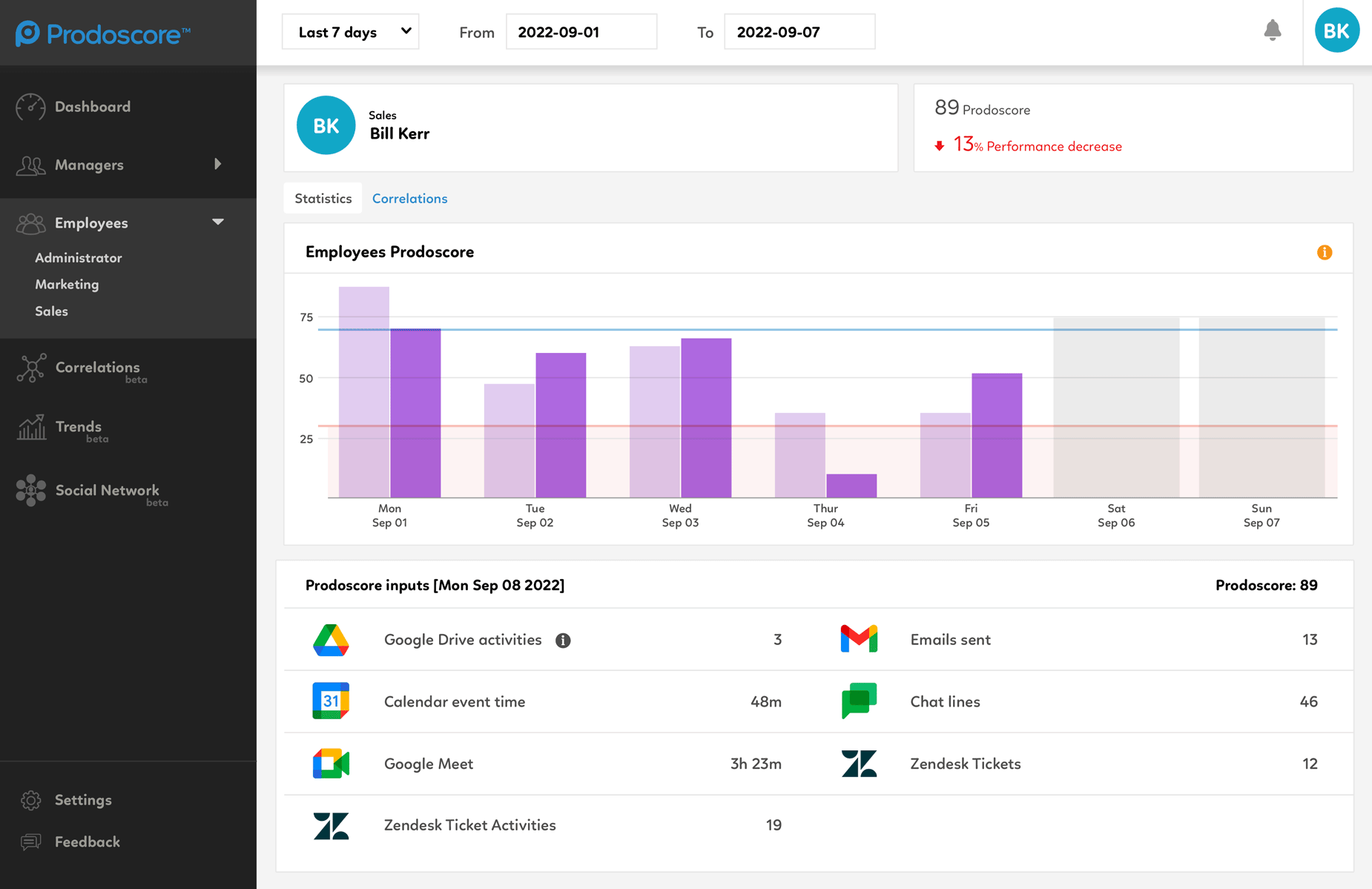
Task: Click the orange info icon on Employees Prodoscore
Action: (x=1325, y=252)
